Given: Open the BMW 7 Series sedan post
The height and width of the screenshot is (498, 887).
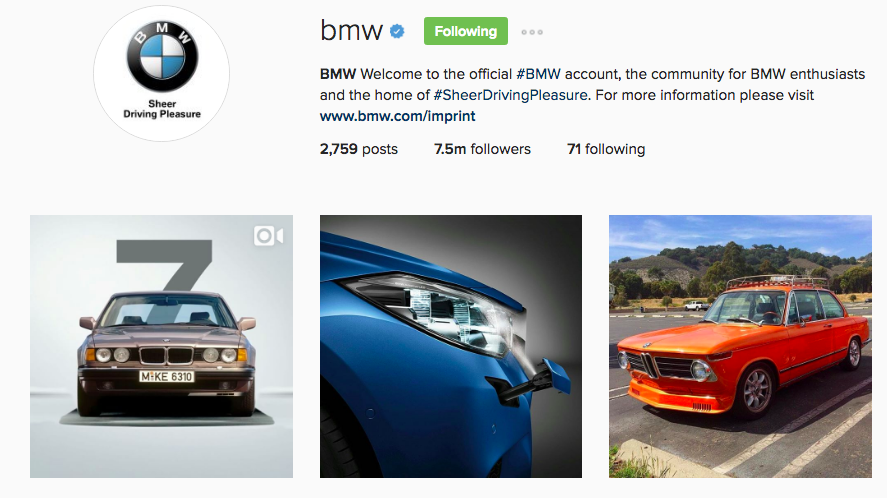Looking at the screenshot, I should [x=161, y=346].
